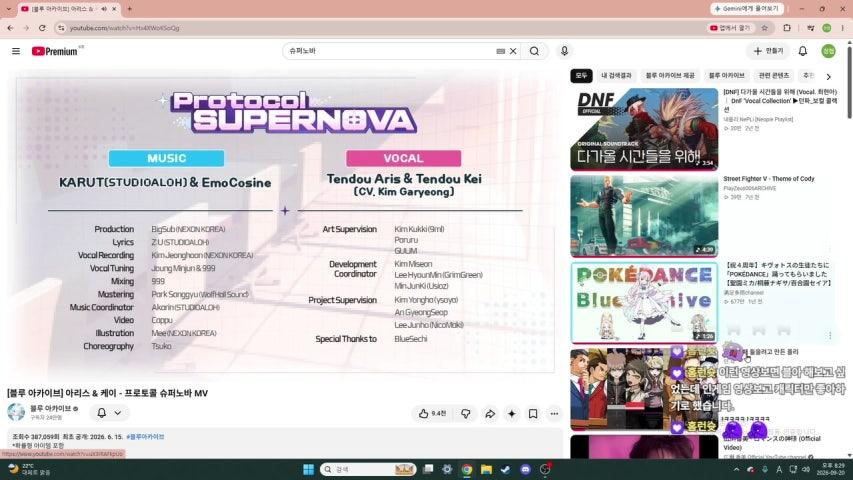Screen dimensions: 853x480
Task: Open browser extensions puzzle icon
Action: 787,28
